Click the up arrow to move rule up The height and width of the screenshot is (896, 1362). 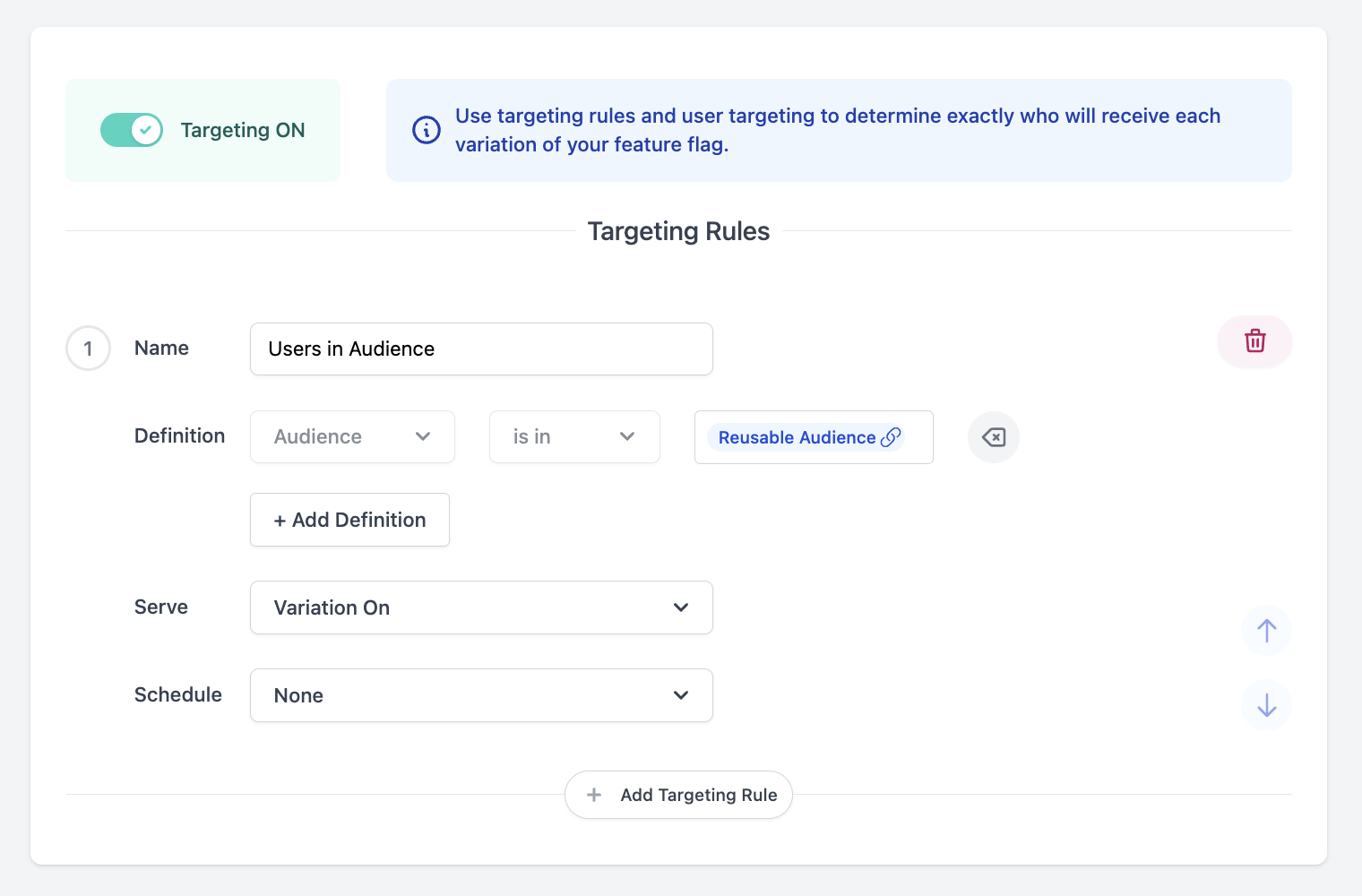tap(1266, 630)
